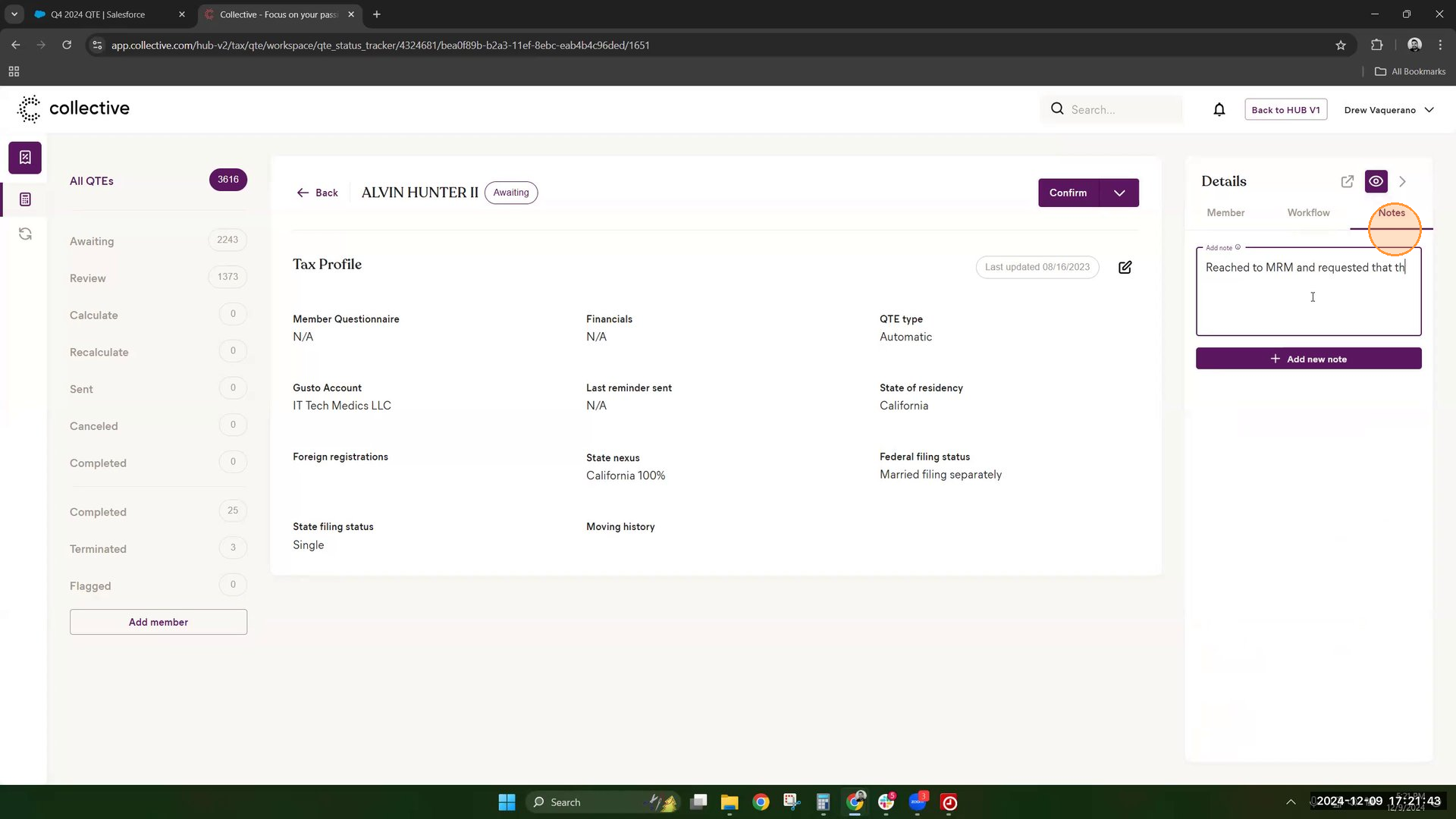
Task: Open Chrome from Windows taskbar
Action: pos(761,802)
